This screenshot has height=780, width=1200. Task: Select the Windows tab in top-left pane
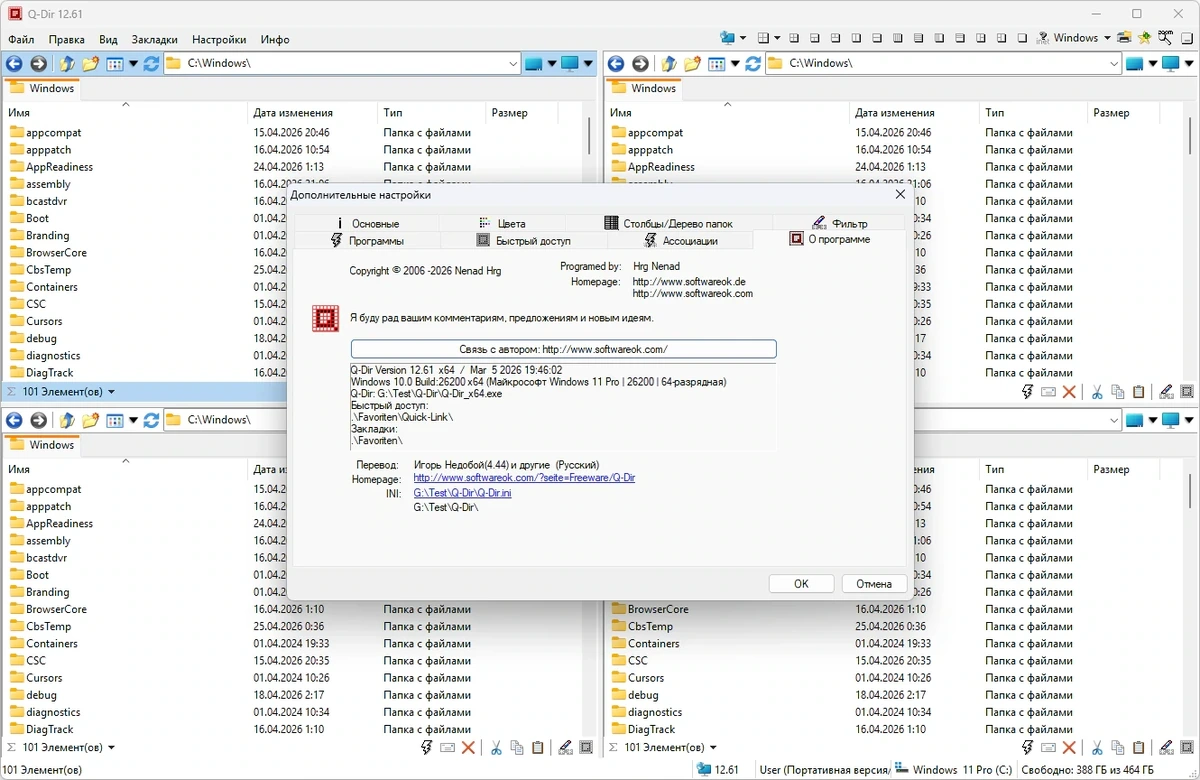(42, 88)
